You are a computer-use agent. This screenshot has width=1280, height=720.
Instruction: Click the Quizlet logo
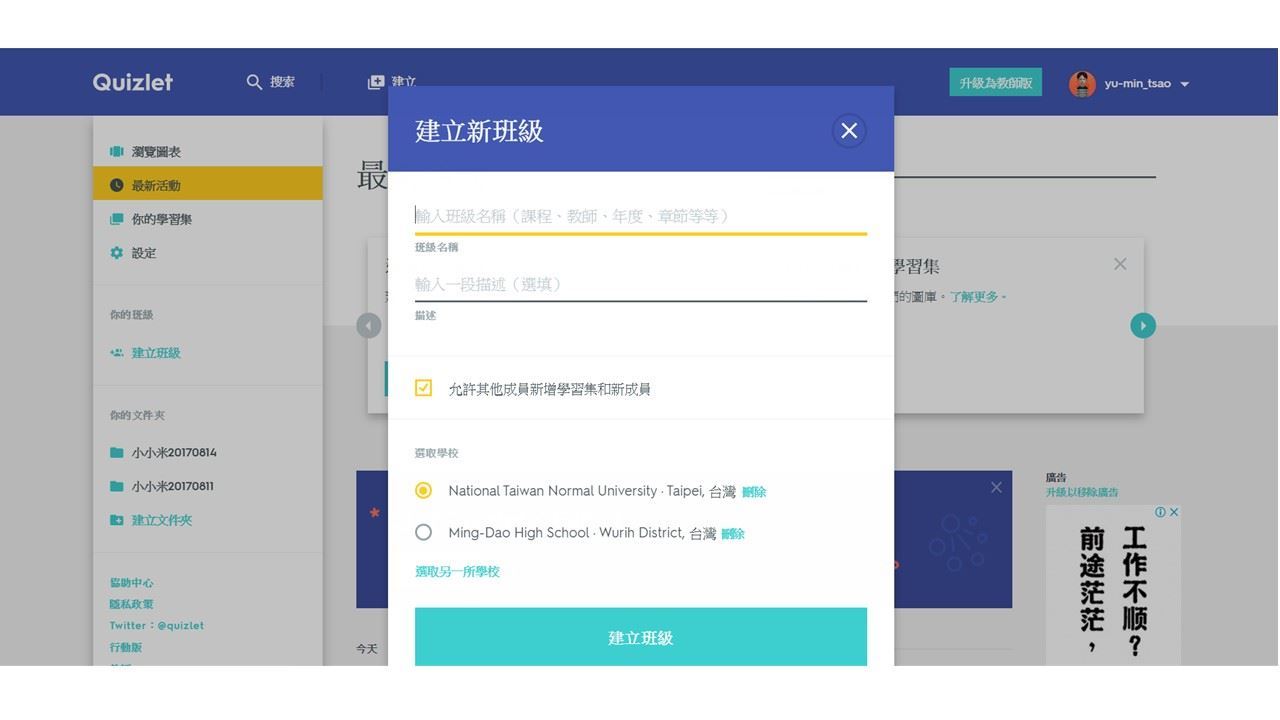(133, 83)
